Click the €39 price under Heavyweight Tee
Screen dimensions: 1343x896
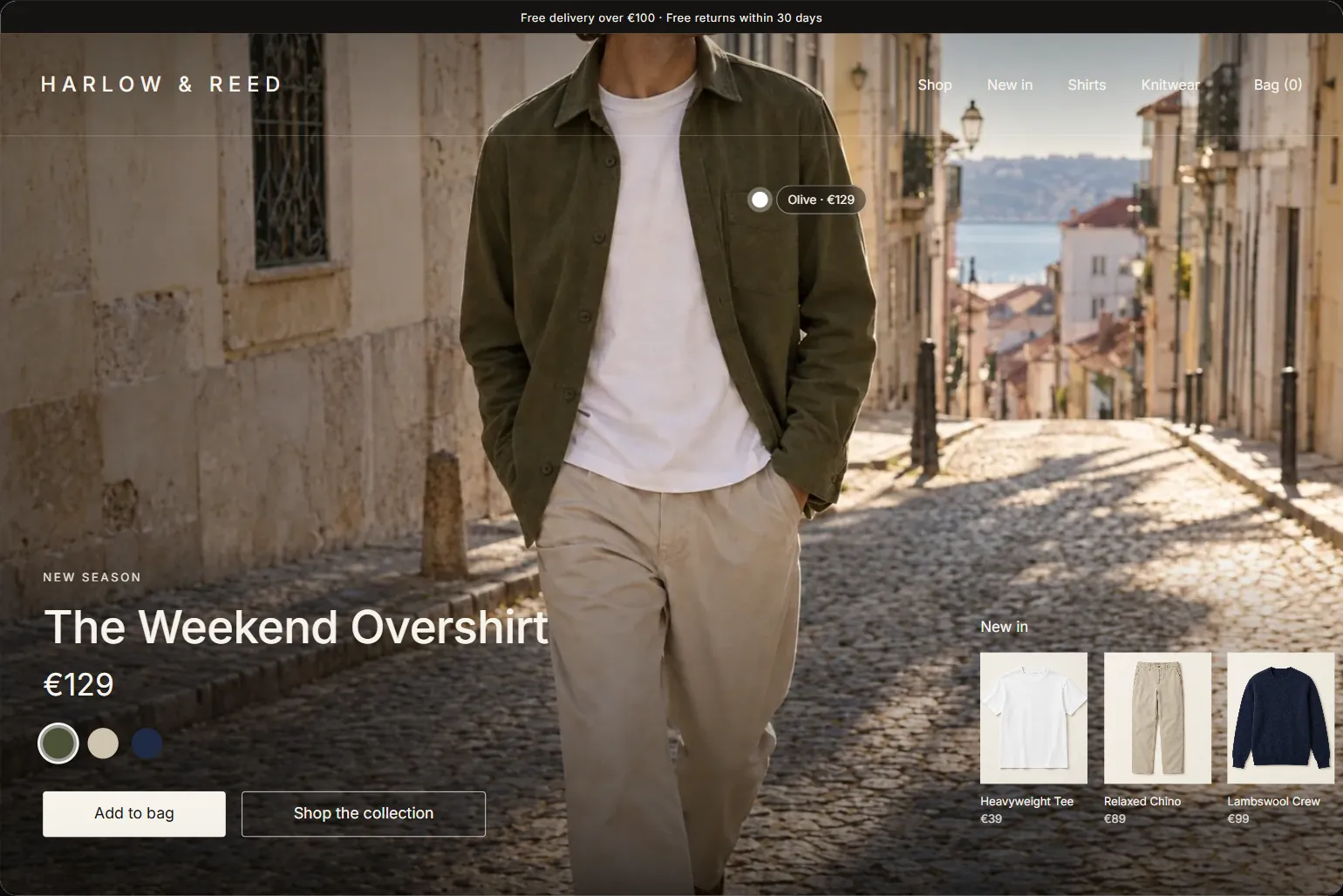point(991,819)
